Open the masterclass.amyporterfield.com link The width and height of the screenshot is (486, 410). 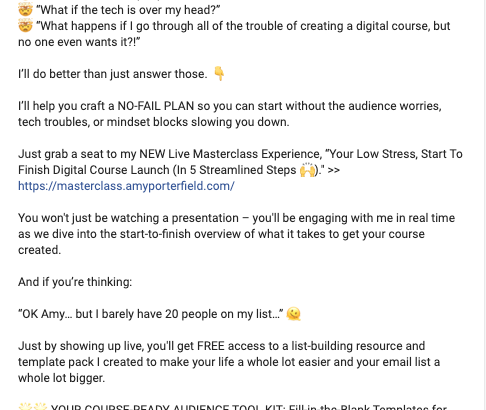(126, 186)
